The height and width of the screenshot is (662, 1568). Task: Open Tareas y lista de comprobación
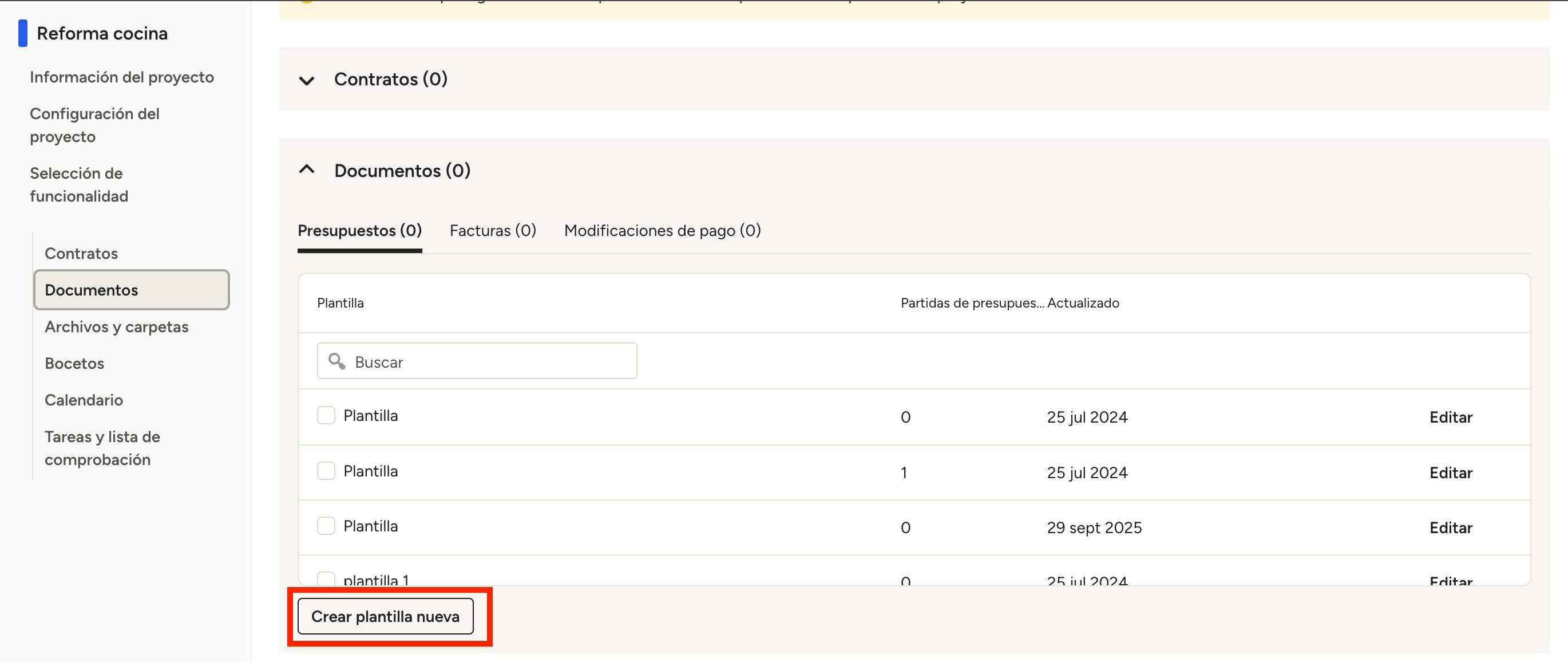click(x=102, y=448)
